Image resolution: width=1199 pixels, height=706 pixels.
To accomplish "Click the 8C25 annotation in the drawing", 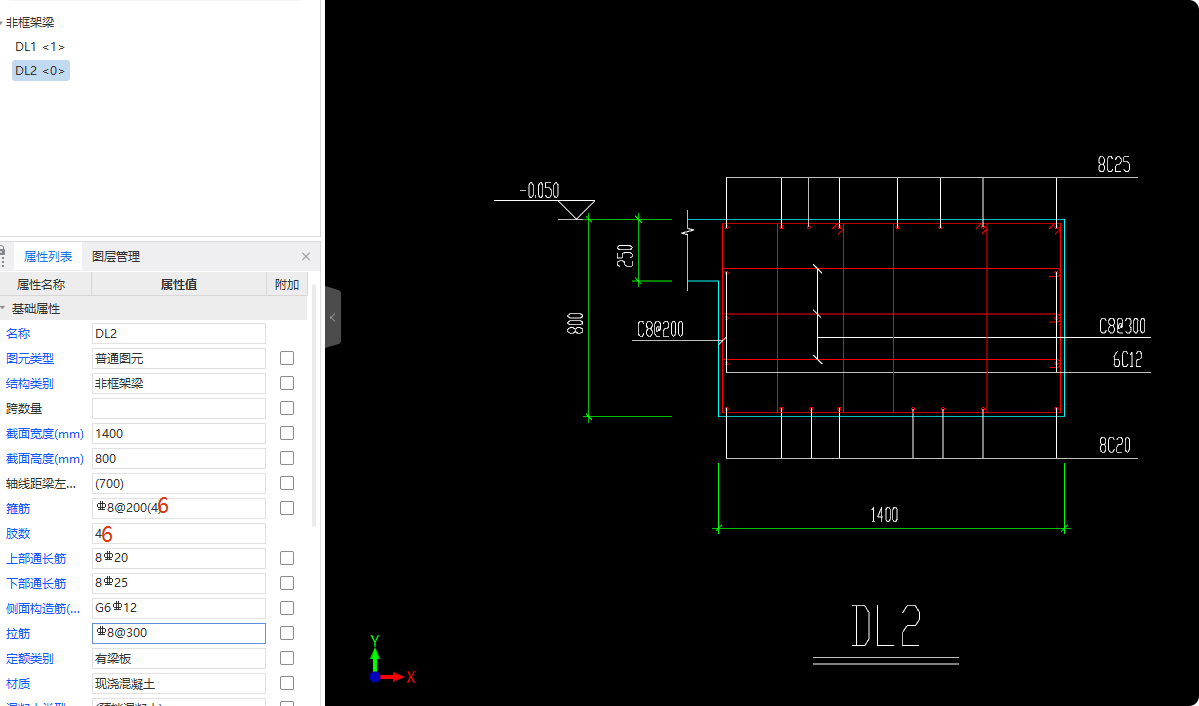I will 1114,164.
